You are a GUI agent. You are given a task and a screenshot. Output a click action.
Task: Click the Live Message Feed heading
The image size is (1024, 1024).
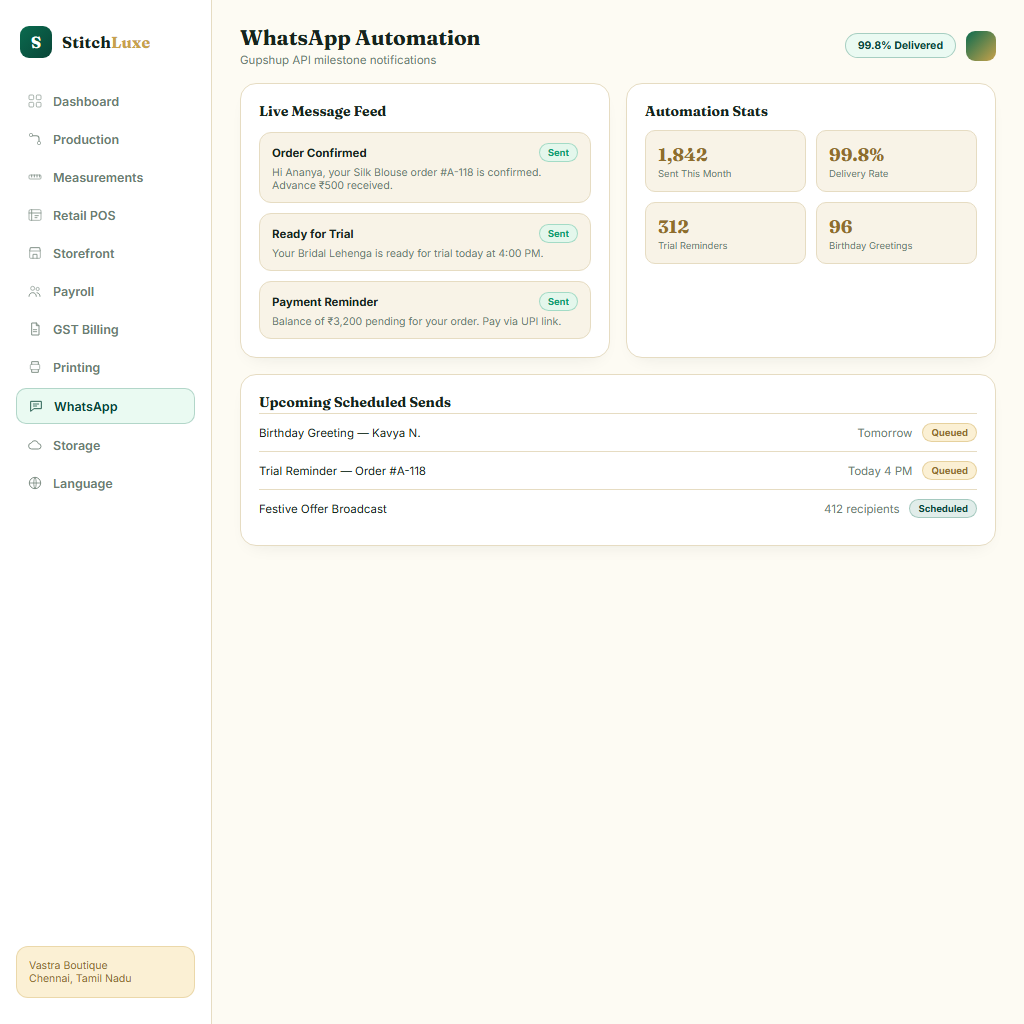pos(323,111)
